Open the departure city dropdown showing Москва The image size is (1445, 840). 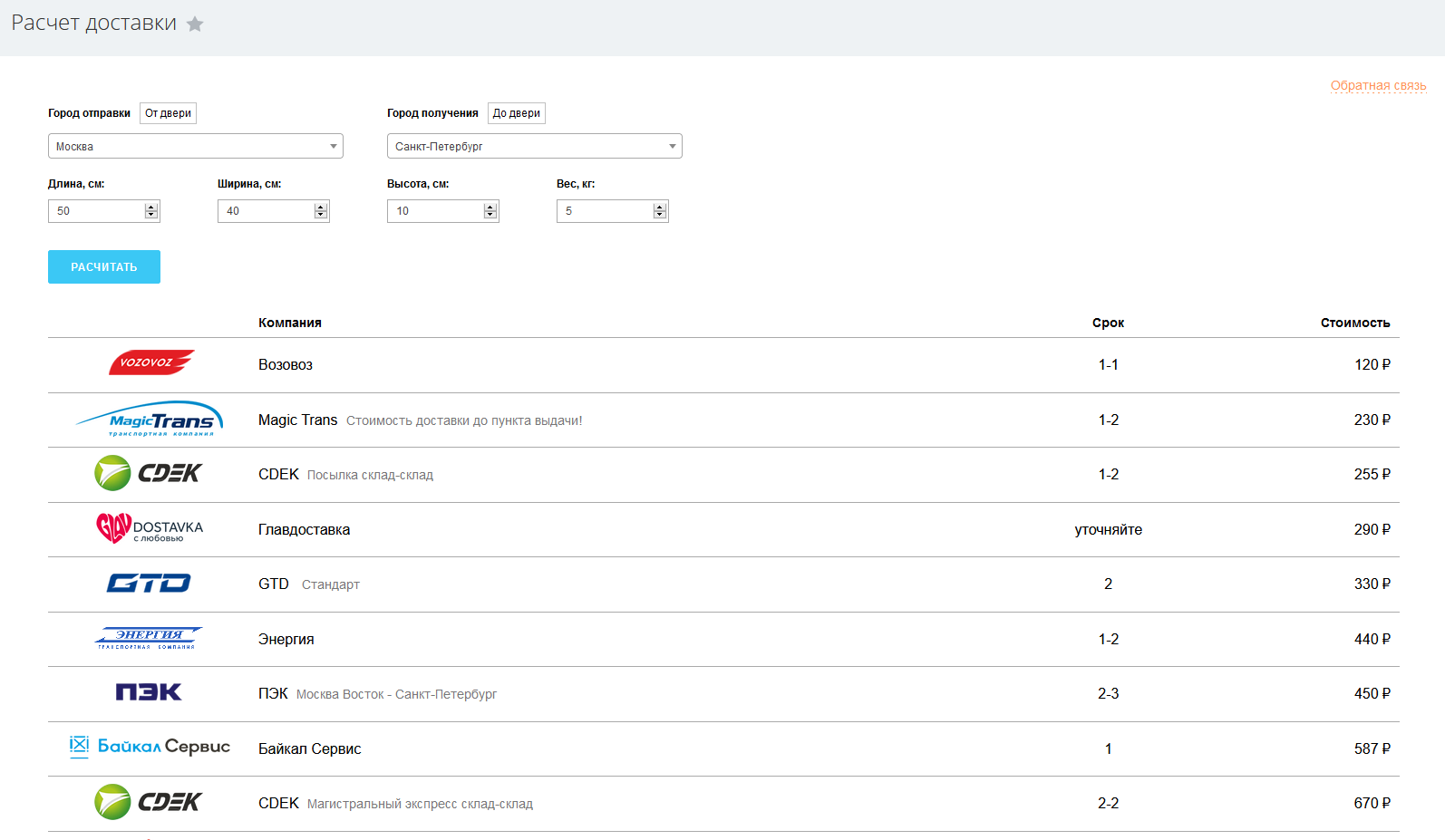tap(195, 146)
